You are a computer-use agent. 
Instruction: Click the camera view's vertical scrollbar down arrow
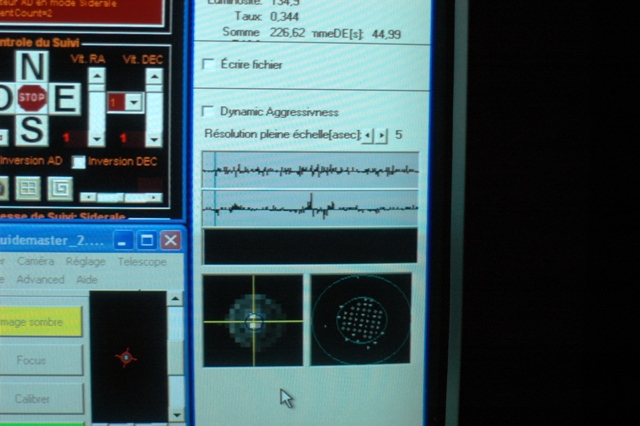coord(176,415)
